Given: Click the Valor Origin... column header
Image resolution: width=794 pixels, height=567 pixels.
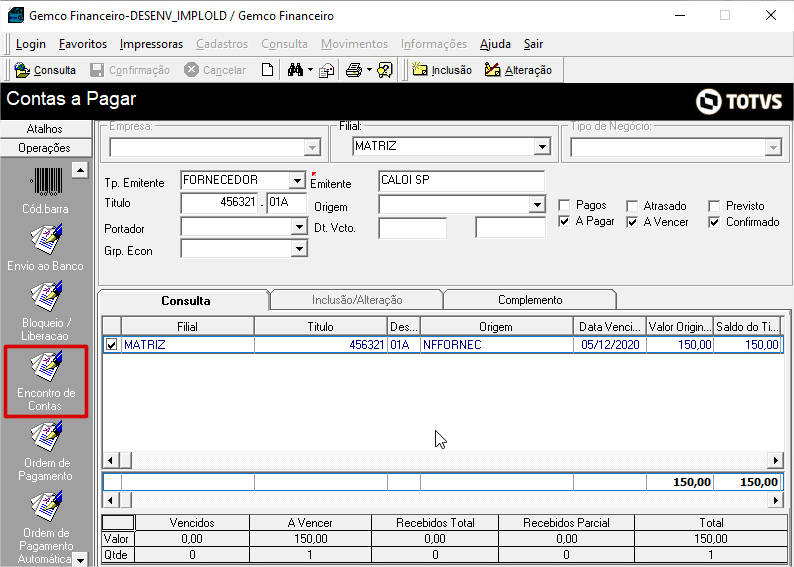Looking at the screenshot, I should point(680,327).
